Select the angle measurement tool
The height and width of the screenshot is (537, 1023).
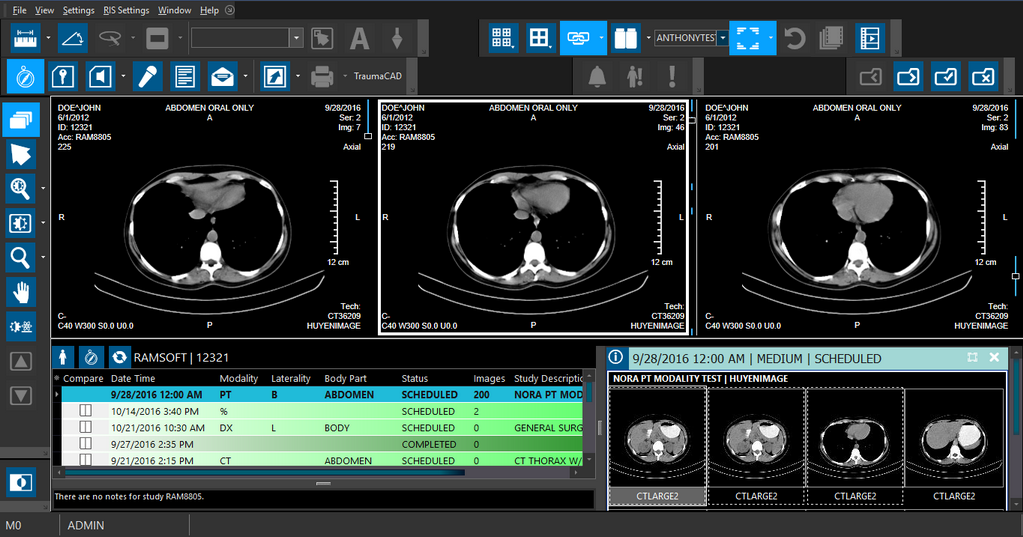(x=72, y=39)
